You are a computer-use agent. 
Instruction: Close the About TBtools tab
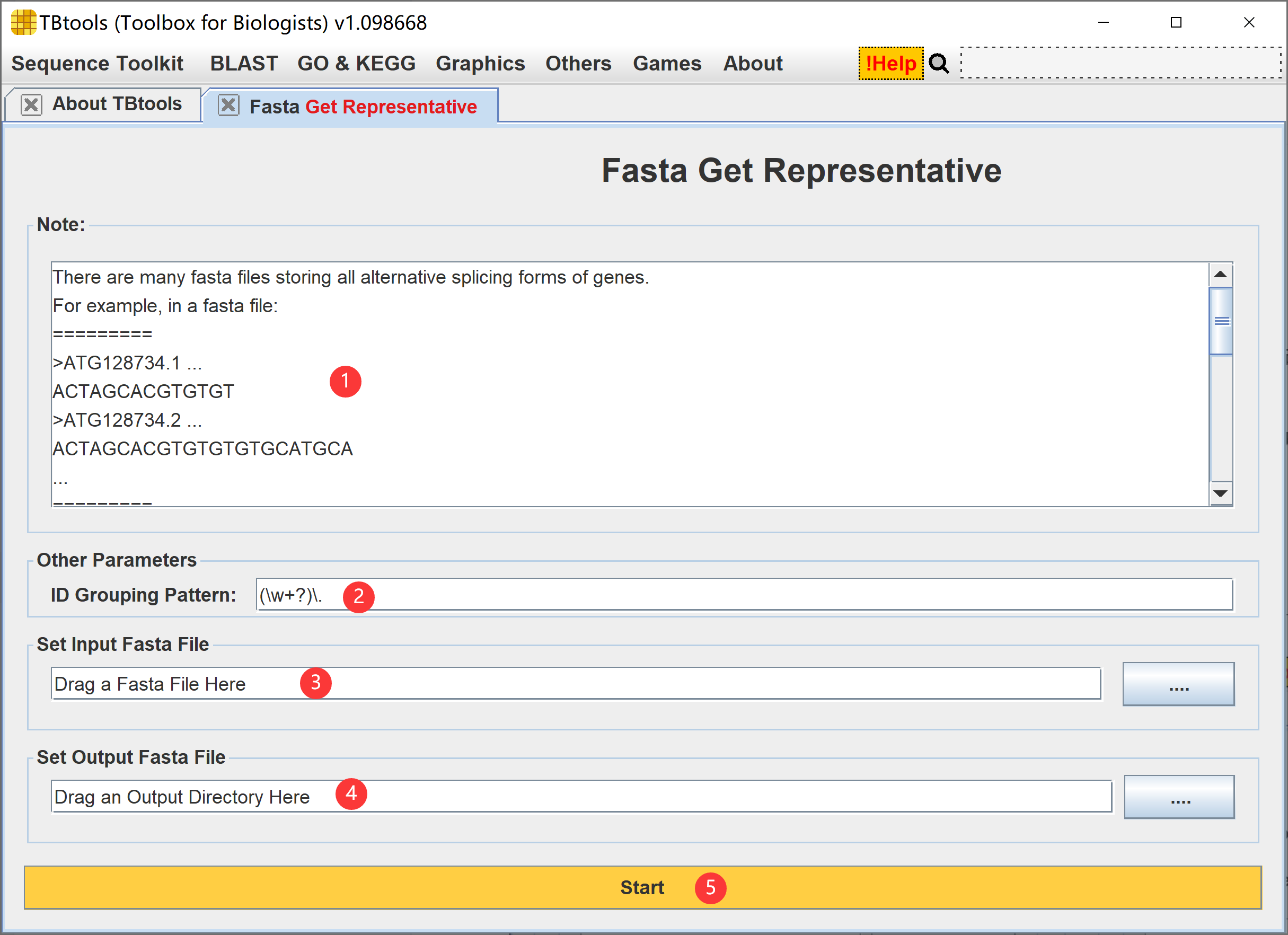(x=31, y=105)
